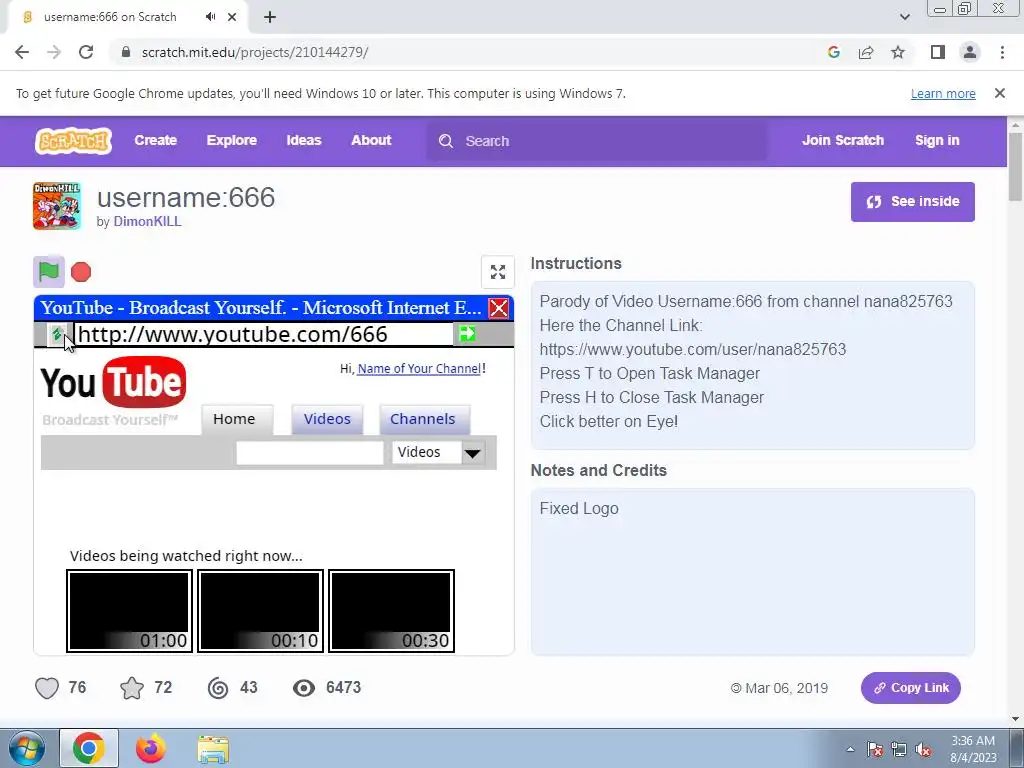Click the green go arrow in project address bar
The height and width of the screenshot is (768, 1024).
pyautogui.click(x=468, y=334)
